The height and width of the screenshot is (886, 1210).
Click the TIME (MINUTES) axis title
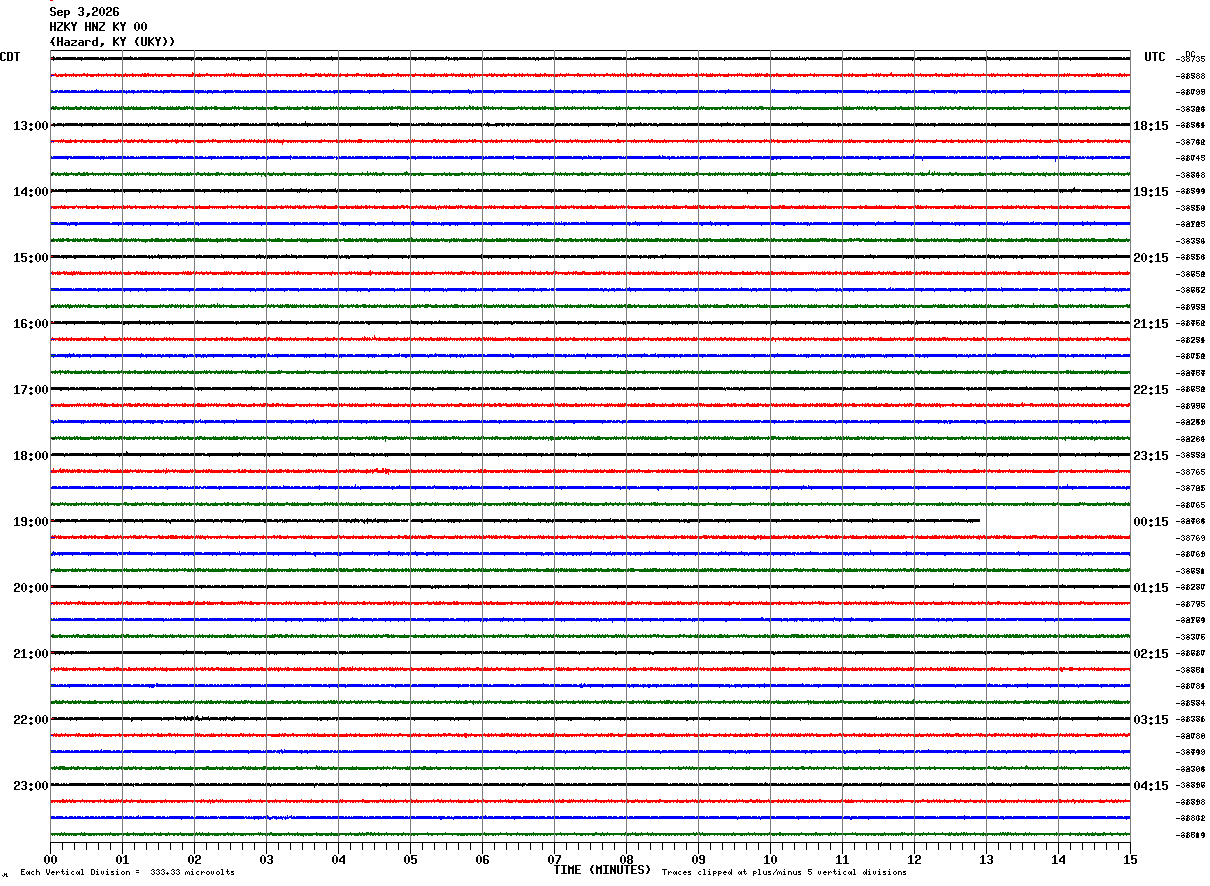602,870
